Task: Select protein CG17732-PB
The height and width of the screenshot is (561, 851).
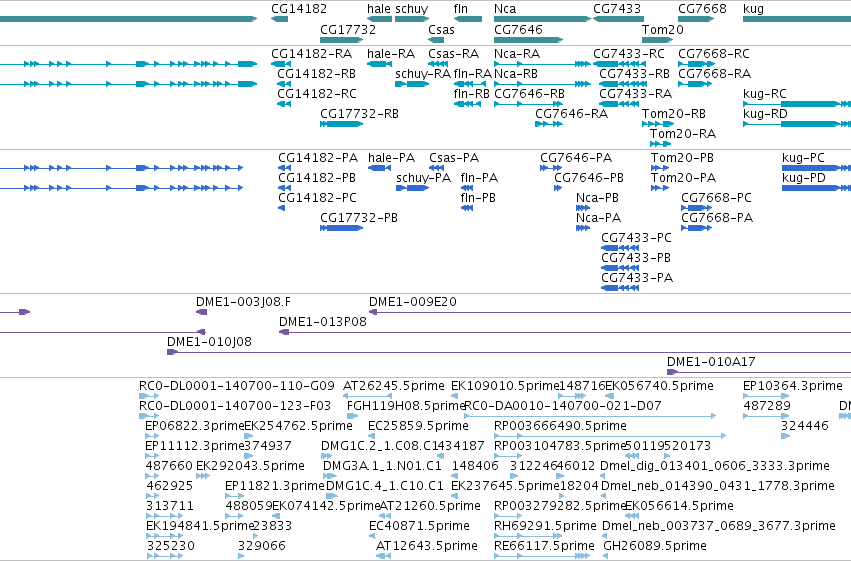Action: click(359, 218)
